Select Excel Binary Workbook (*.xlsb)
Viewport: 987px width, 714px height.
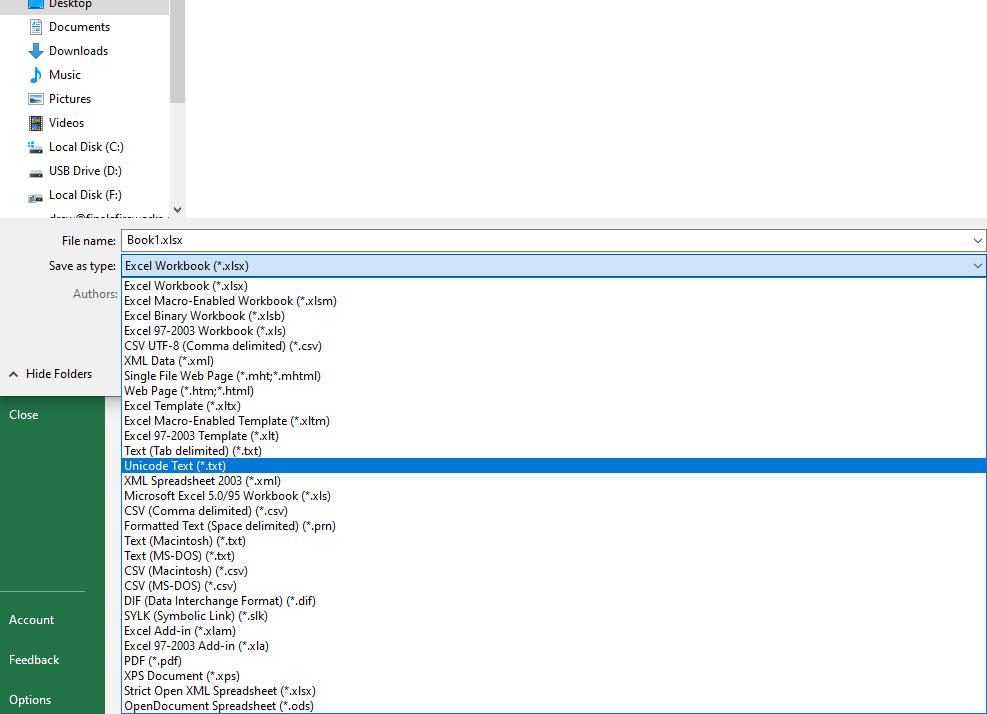(x=553, y=316)
